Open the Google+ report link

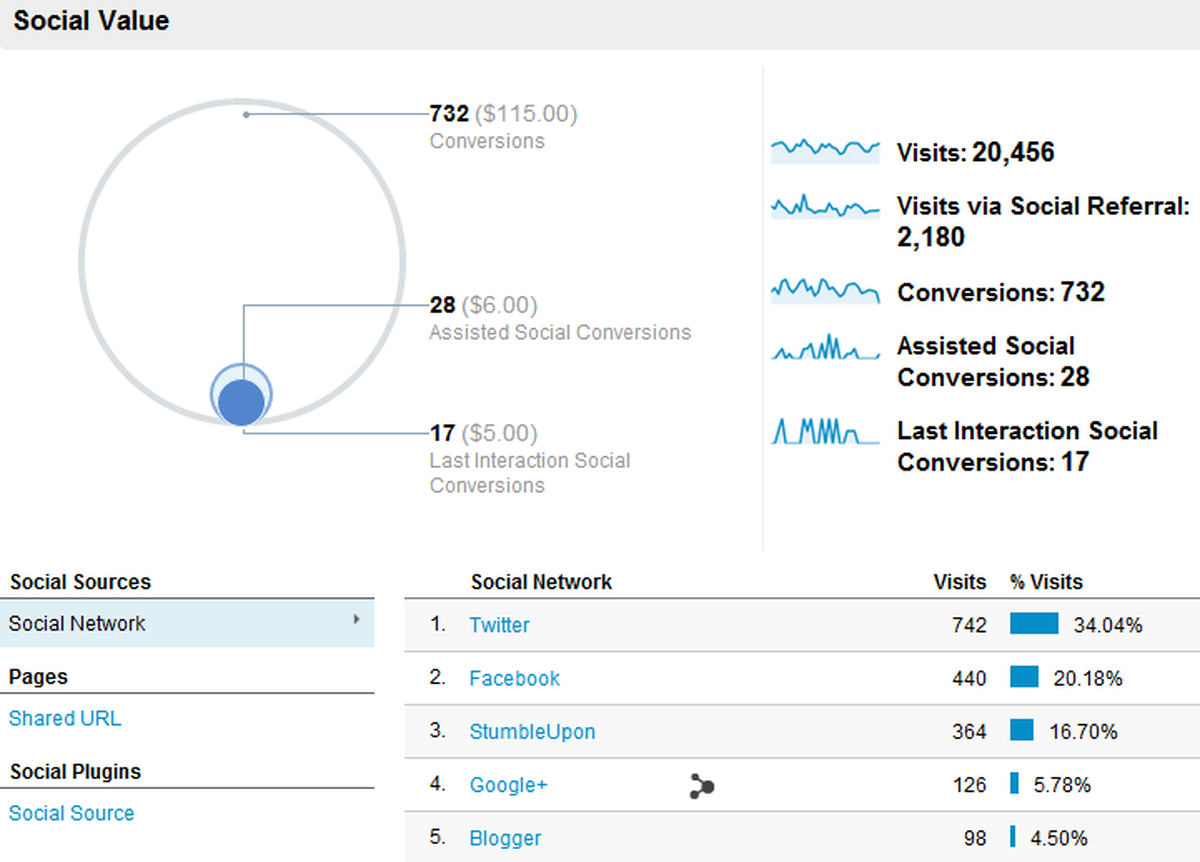tap(508, 786)
